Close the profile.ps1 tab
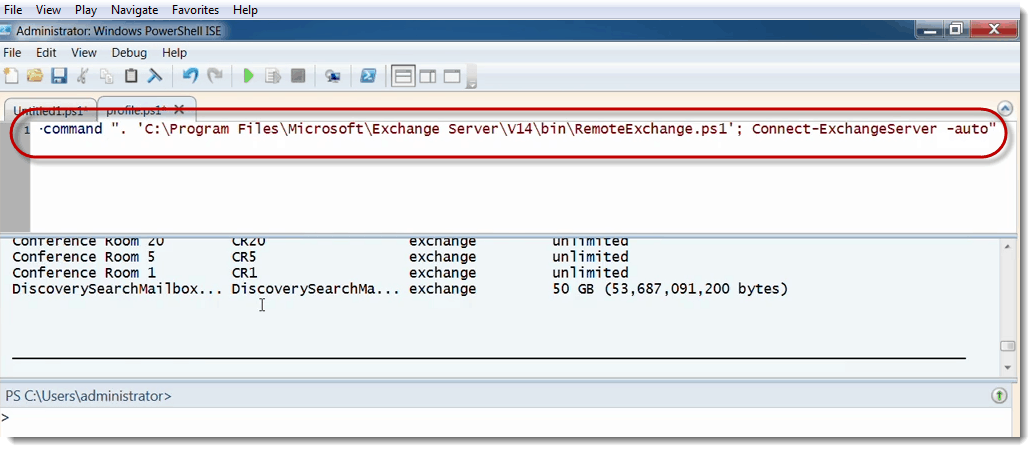The width and height of the screenshot is (1035, 452). tap(180, 110)
